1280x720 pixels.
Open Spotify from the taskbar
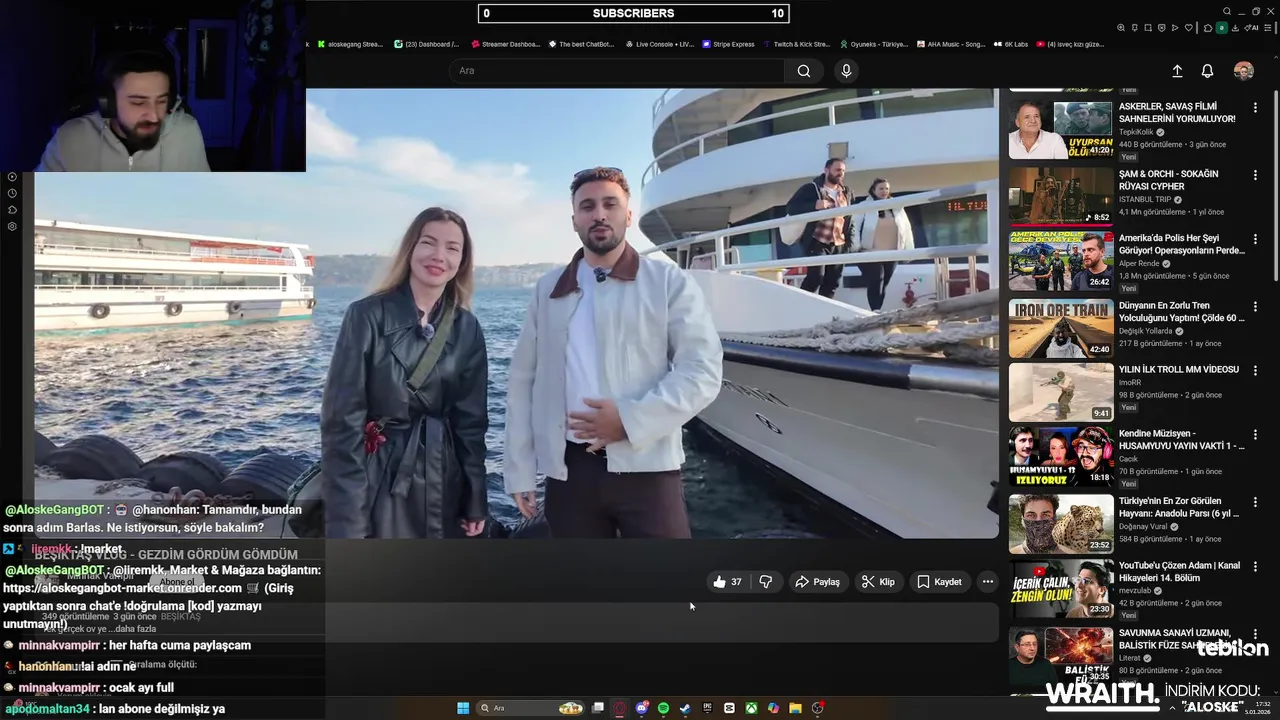pyautogui.click(x=663, y=708)
